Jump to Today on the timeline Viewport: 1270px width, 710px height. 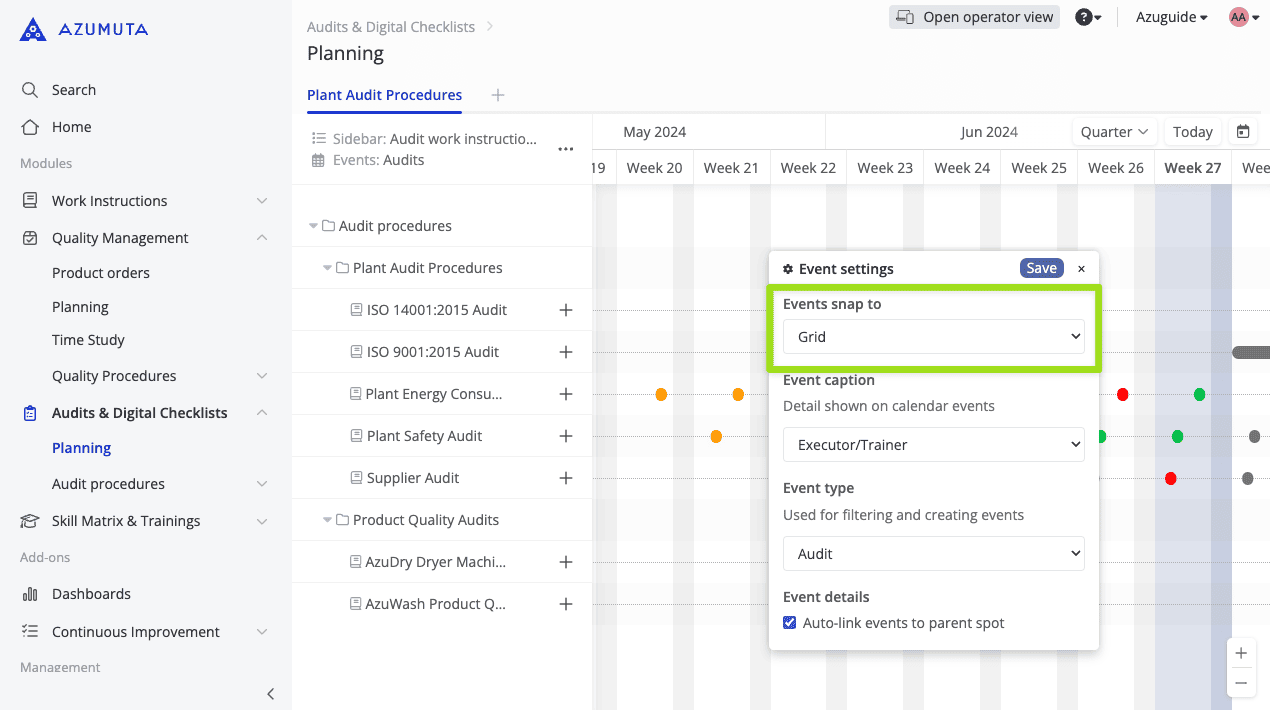(x=1192, y=132)
